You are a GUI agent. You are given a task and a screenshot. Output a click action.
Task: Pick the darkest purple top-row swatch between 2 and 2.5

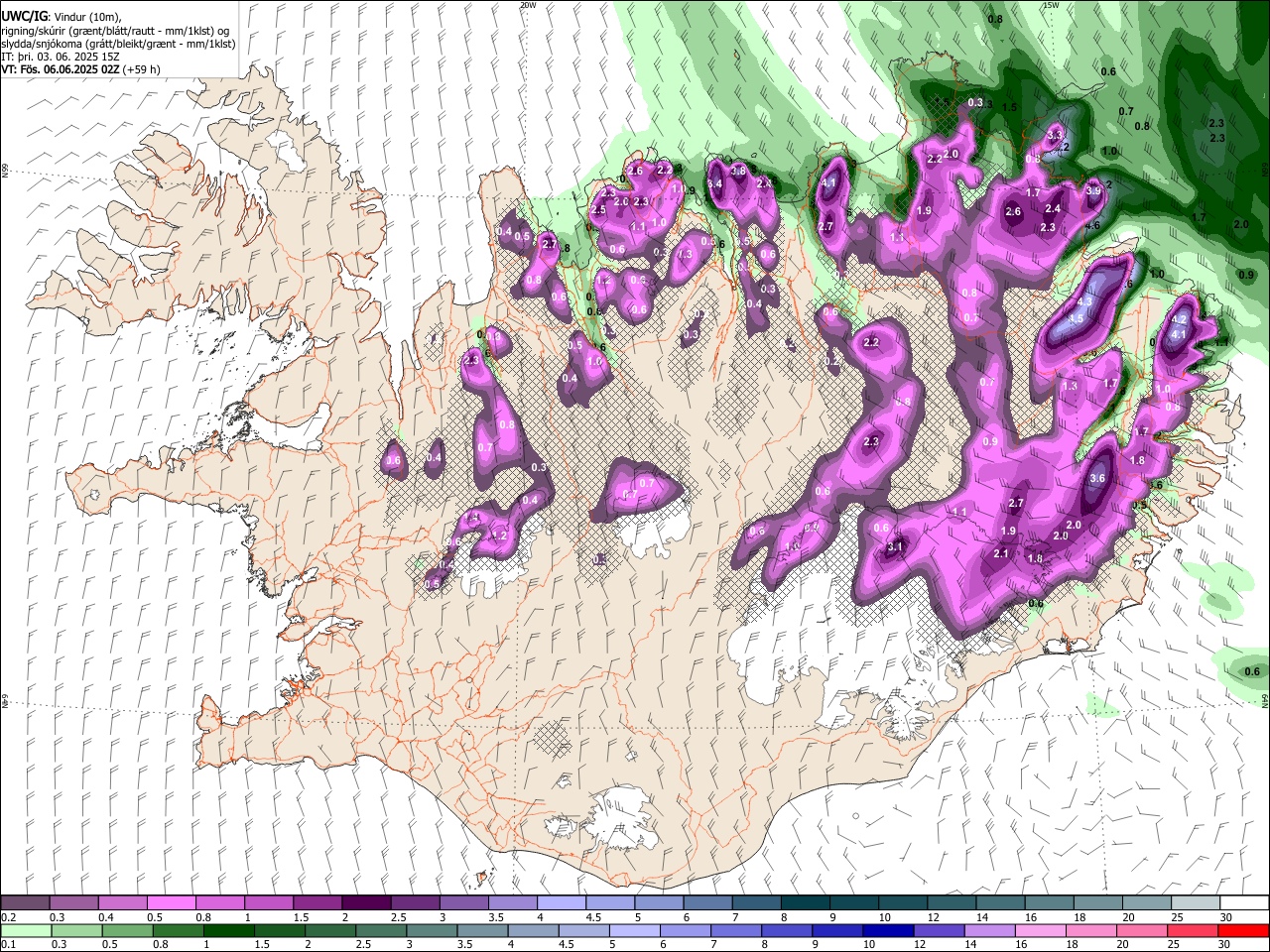pyautogui.click(x=366, y=903)
